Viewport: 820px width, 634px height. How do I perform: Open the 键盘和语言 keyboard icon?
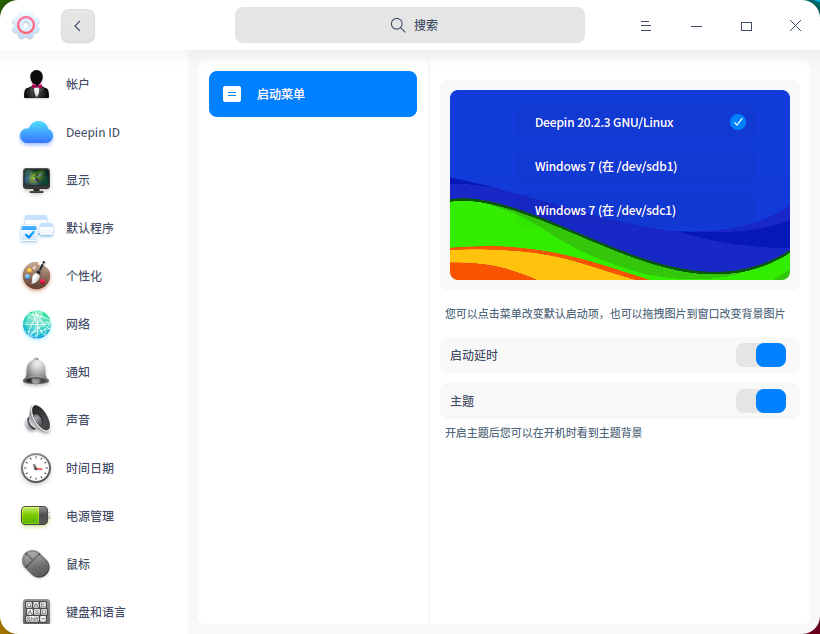click(x=36, y=612)
